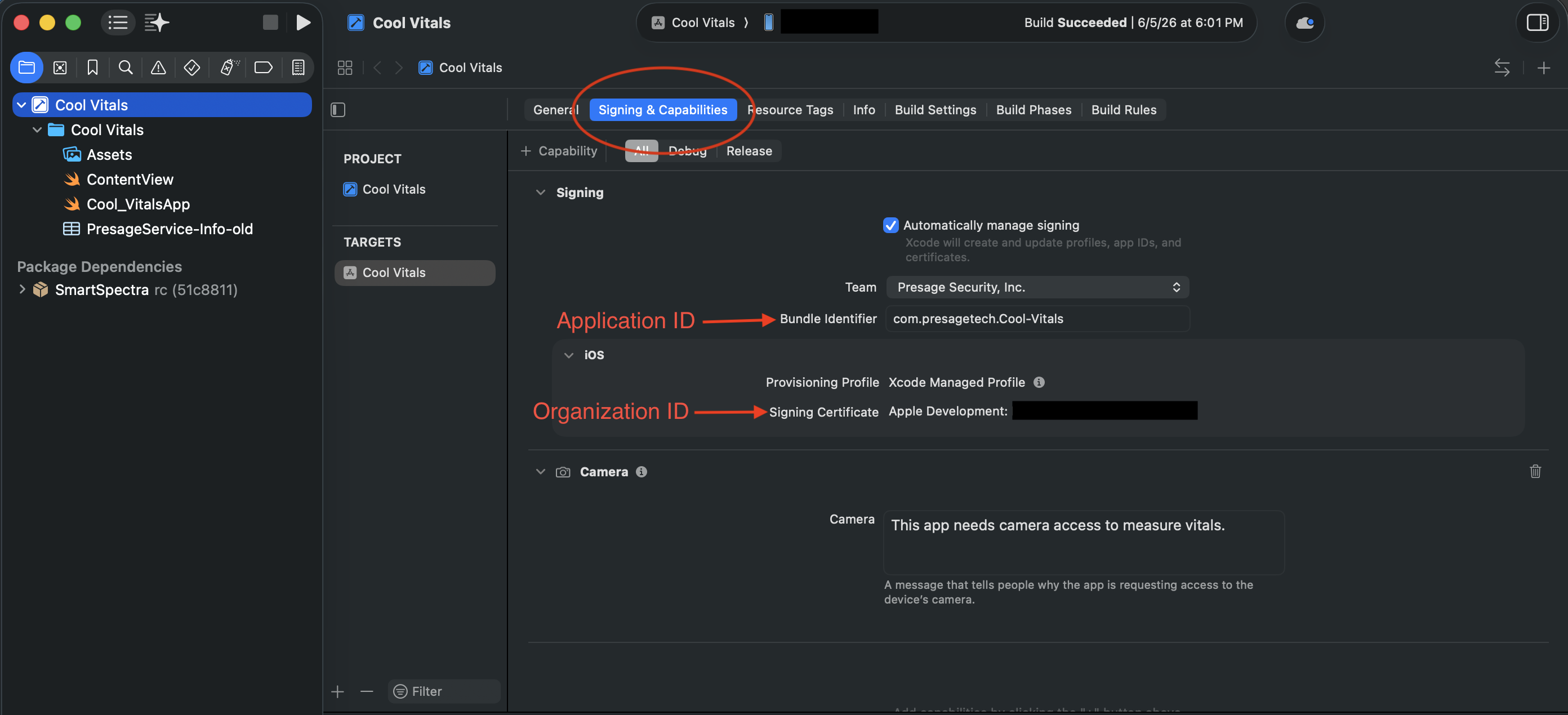Click the + Capability button

pos(559,151)
